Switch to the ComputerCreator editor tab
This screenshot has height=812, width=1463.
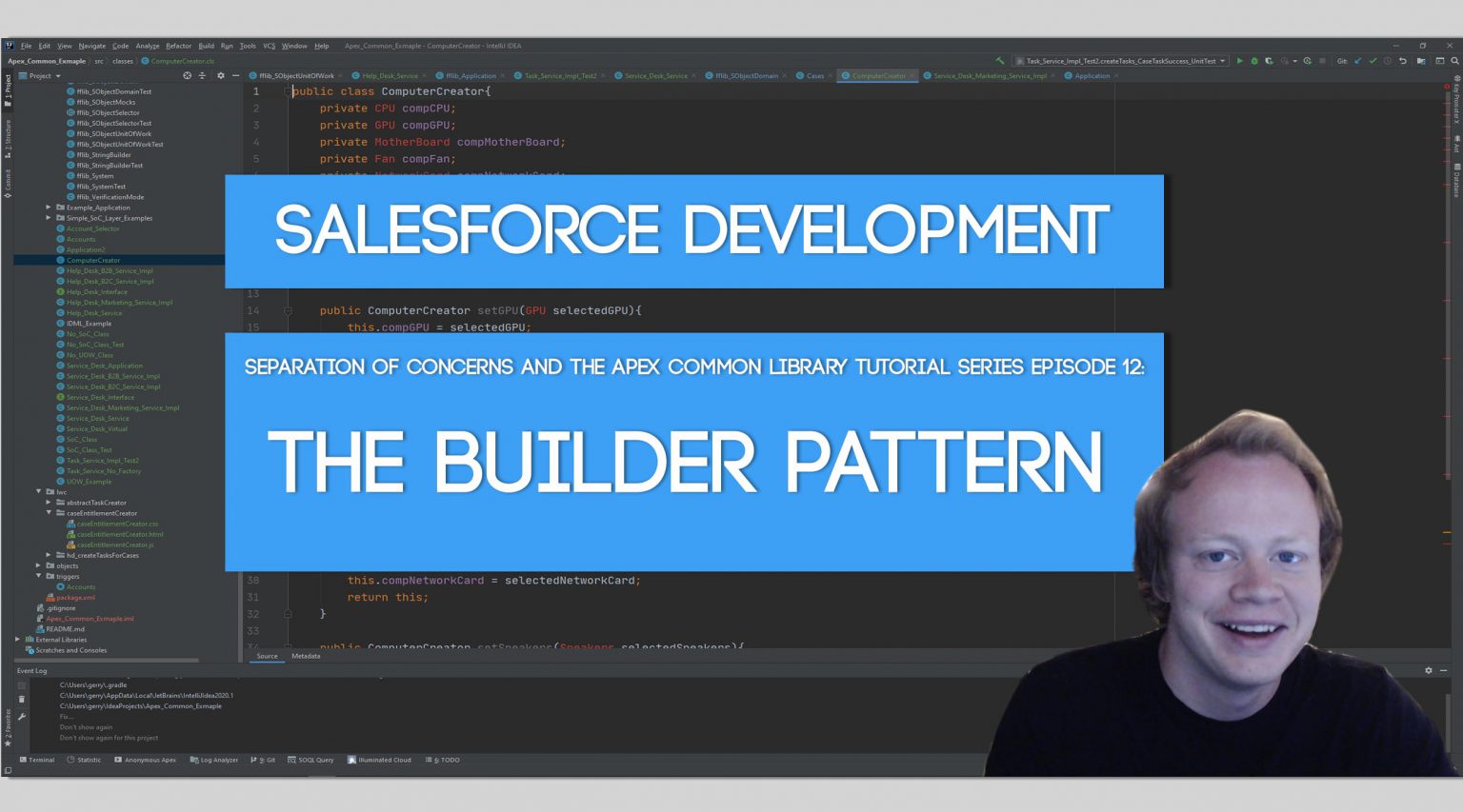(876, 75)
